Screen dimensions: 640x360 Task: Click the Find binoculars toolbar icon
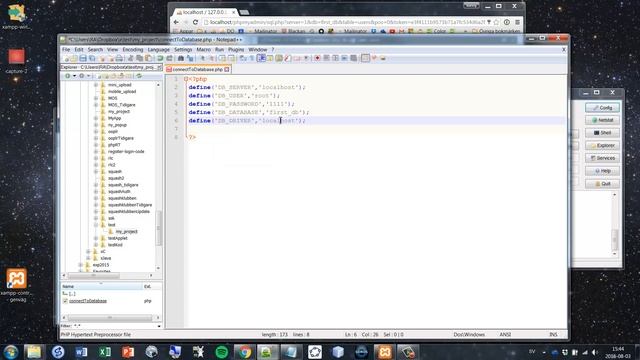point(181,58)
